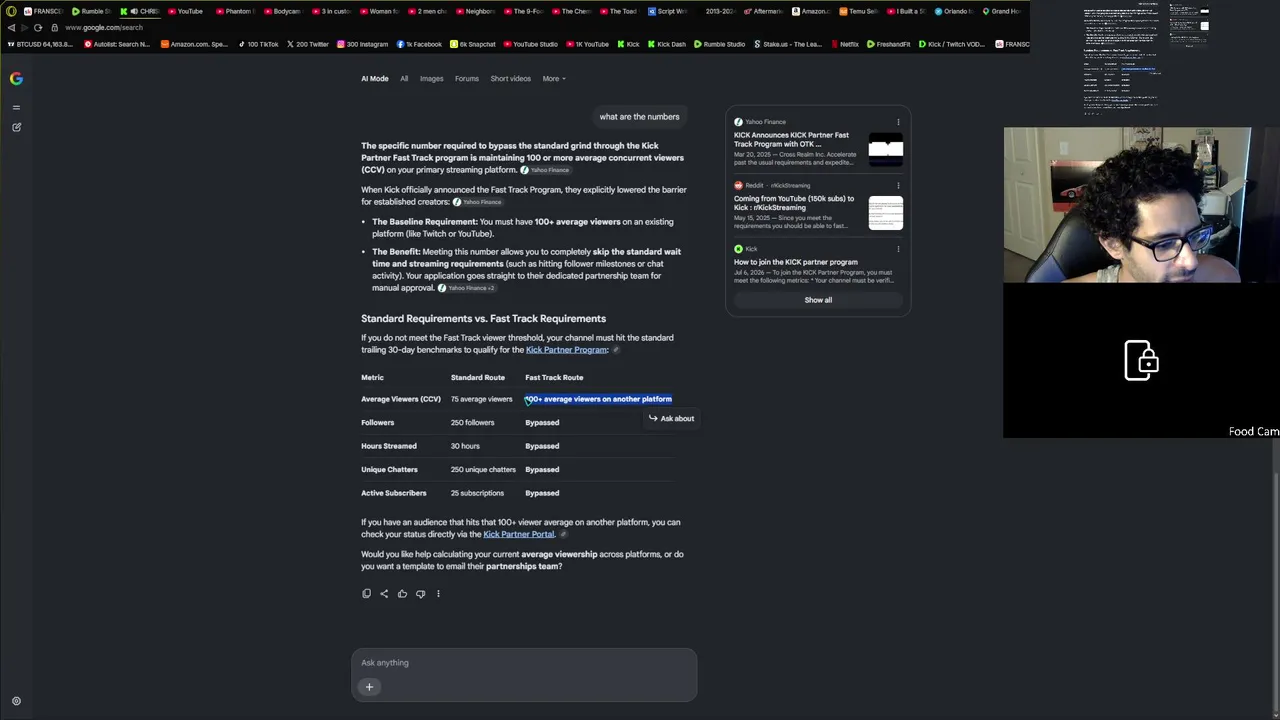Switch to the All results tab
The image size is (1280, 720).
click(x=404, y=79)
